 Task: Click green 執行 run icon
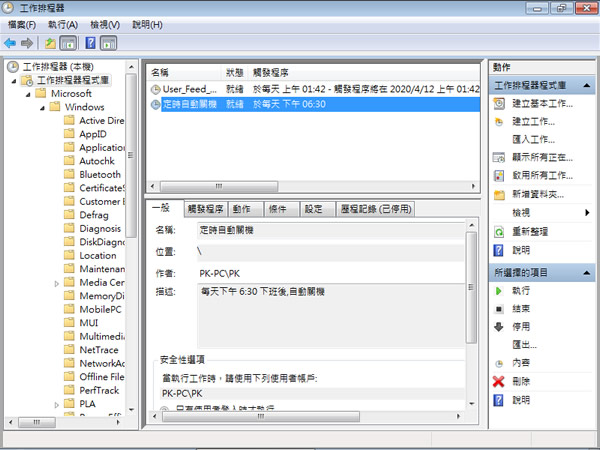click(x=499, y=291)
